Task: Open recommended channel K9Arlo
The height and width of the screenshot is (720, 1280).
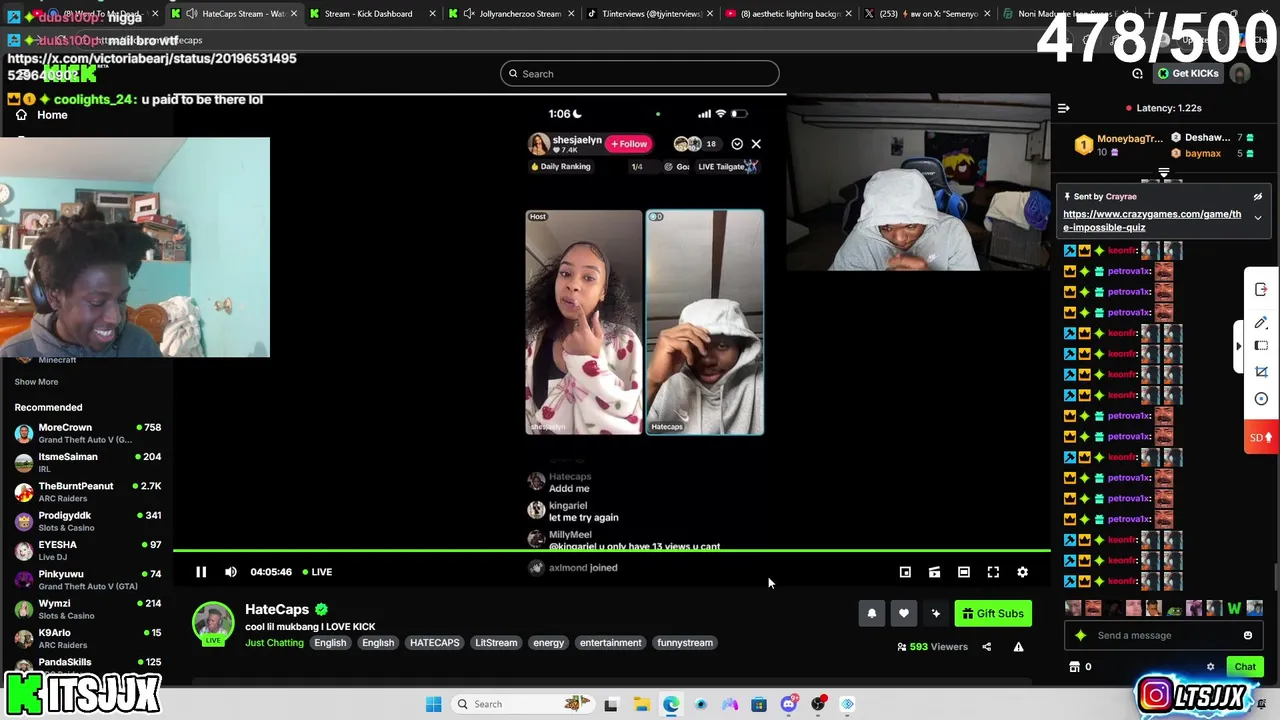Action: [x=88, y=638]
